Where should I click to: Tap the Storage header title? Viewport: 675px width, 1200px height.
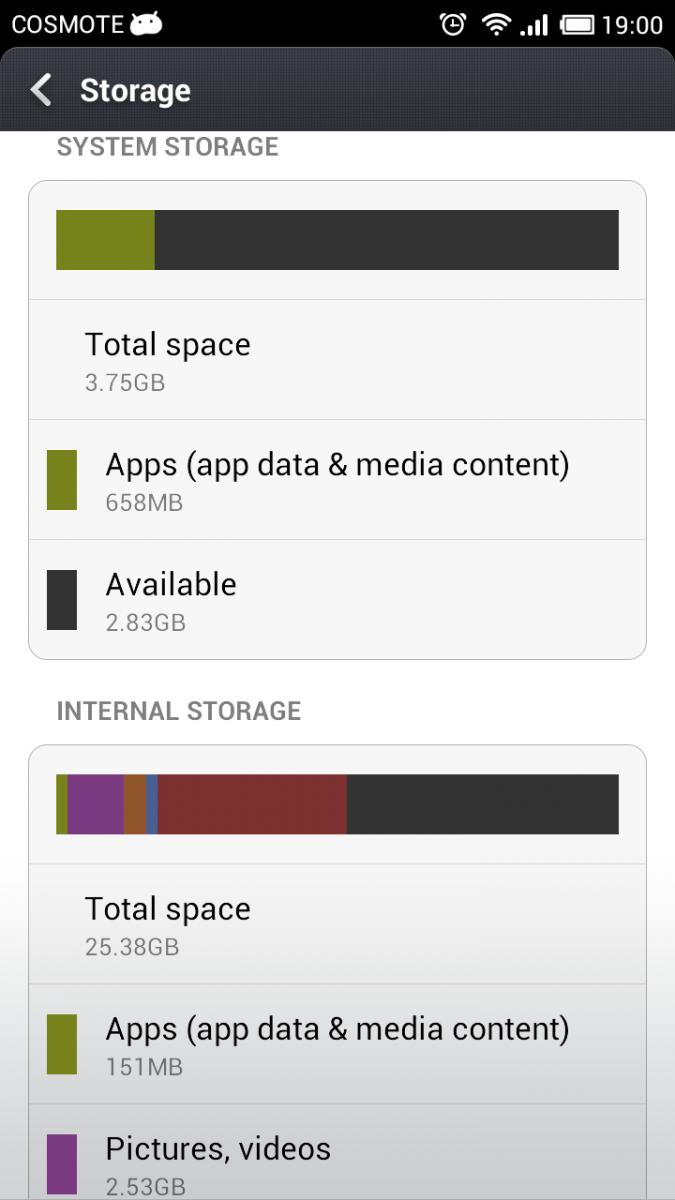pos(135,90)
